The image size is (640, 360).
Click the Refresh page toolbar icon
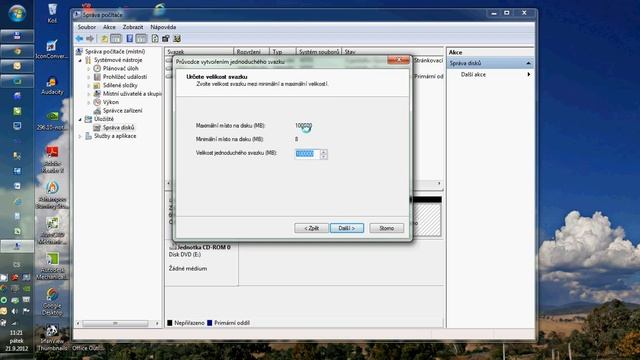155,39
